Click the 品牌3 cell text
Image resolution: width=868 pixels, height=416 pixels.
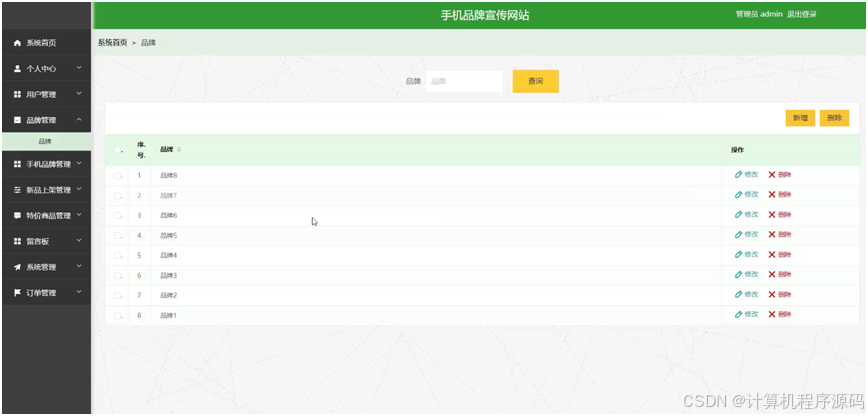168,275
